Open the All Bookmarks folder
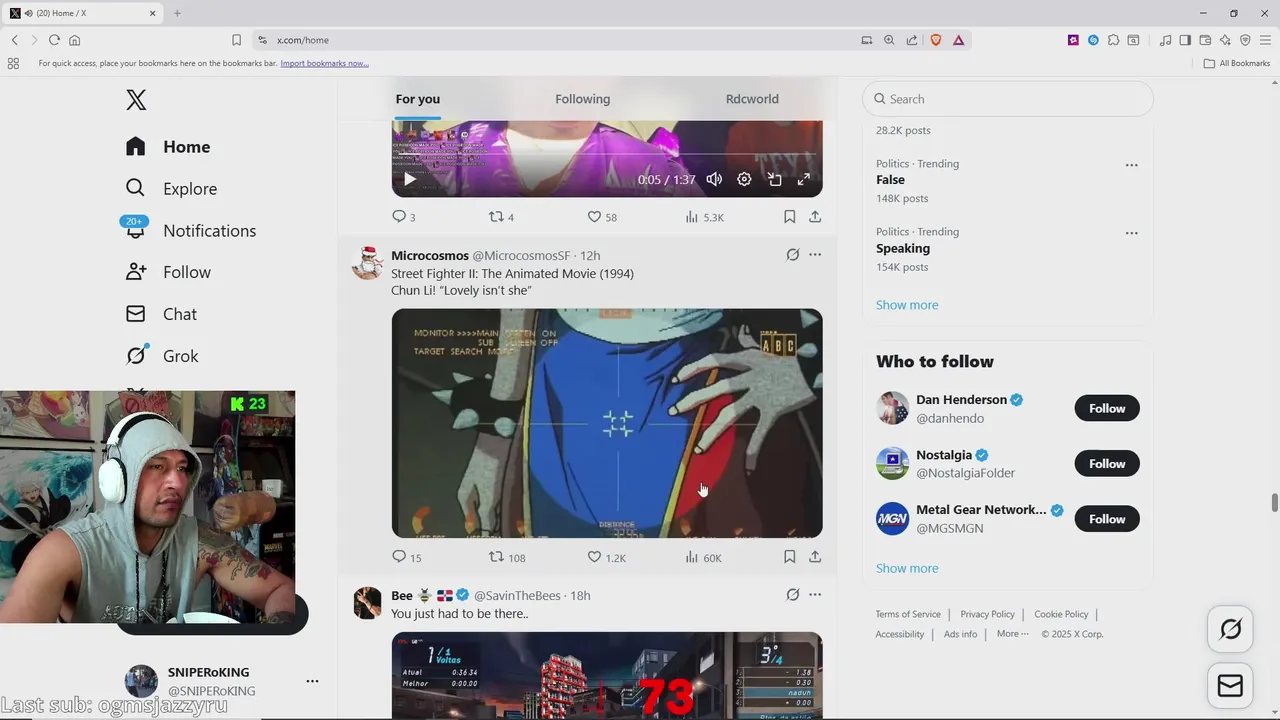 (x=1237, y=63)
